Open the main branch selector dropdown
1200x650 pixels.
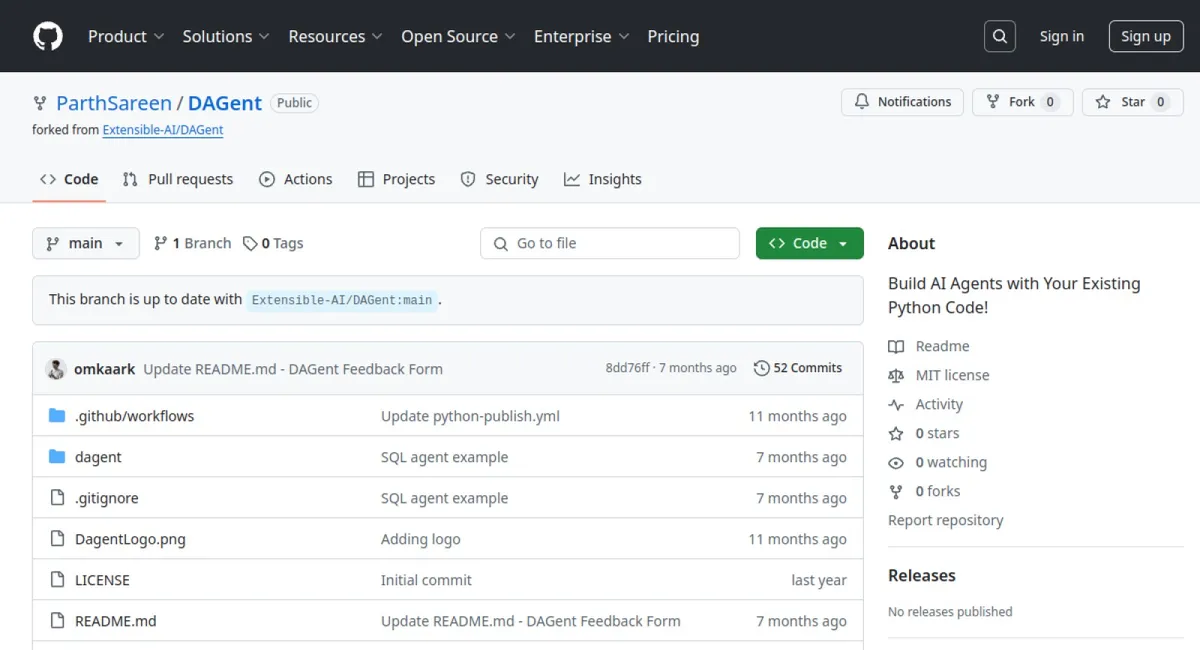pos(86,243)
